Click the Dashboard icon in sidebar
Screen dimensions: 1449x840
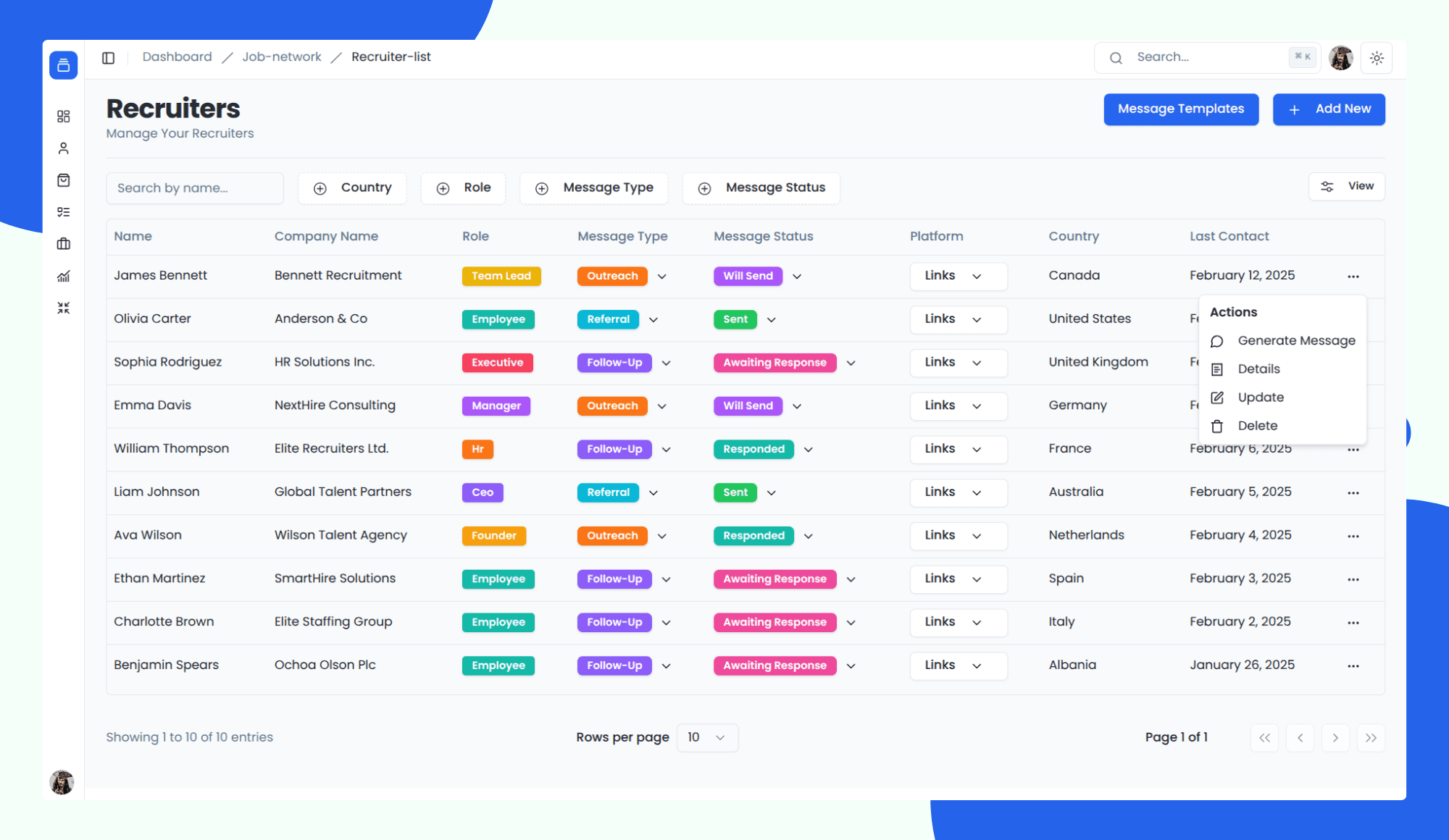tap(63, 116)
